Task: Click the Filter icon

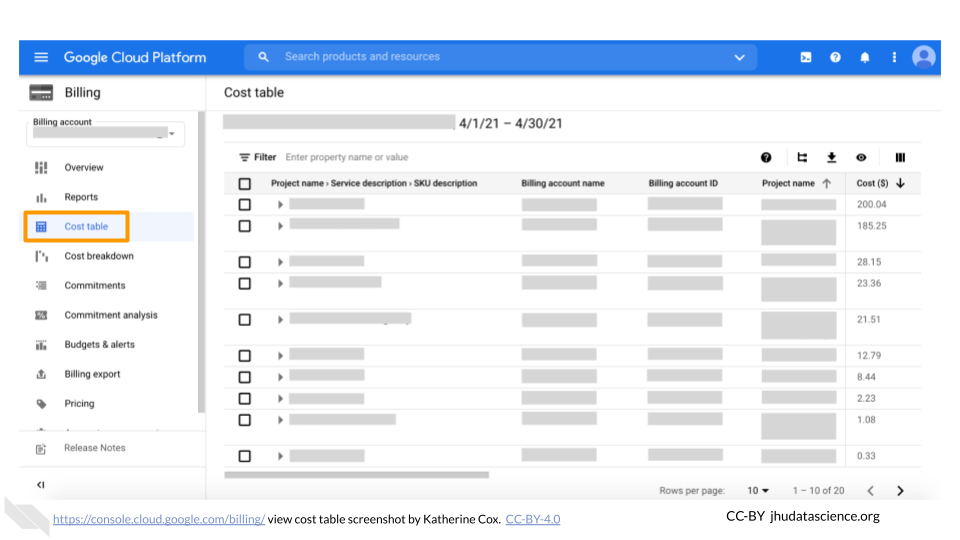Action: [244, 157]
